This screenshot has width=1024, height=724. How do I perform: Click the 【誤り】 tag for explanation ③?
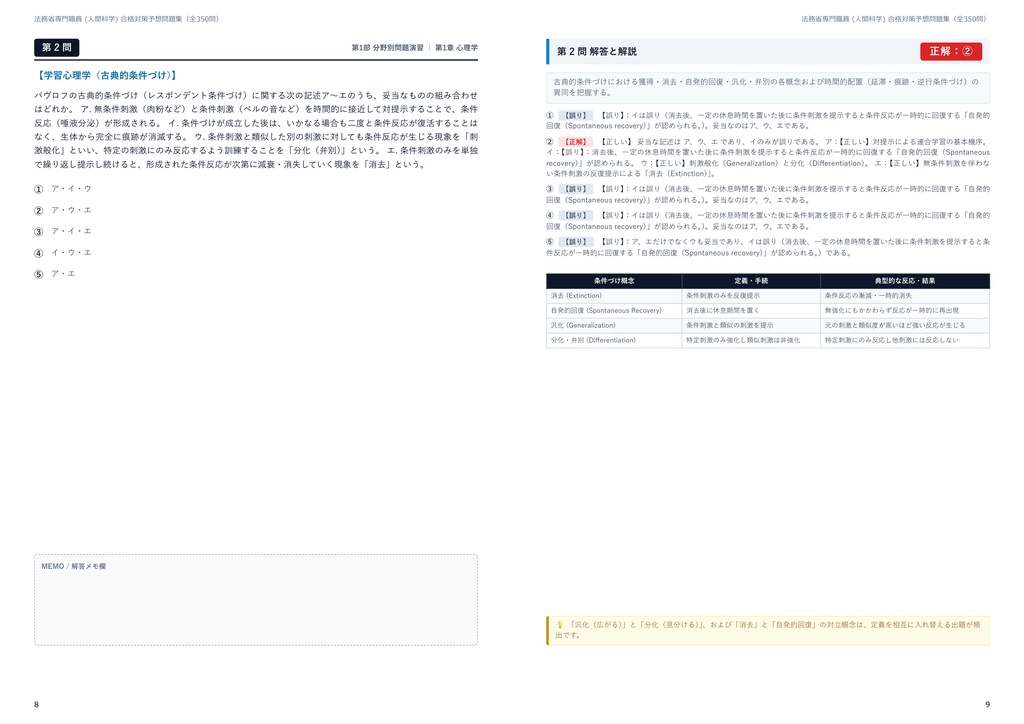point(575,189)
